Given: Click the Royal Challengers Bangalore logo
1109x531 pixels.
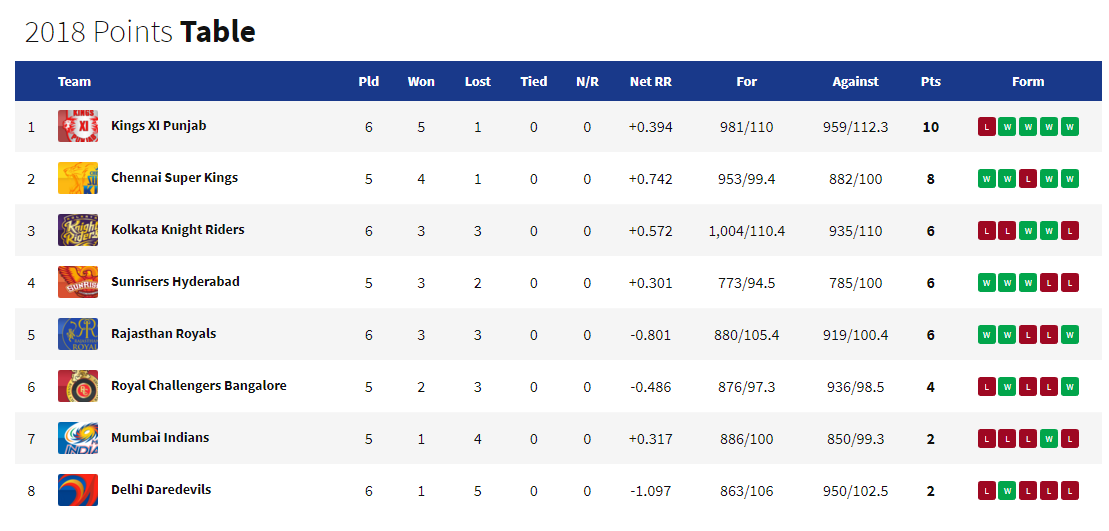Looking at the screenshot, I should (78, 387).
